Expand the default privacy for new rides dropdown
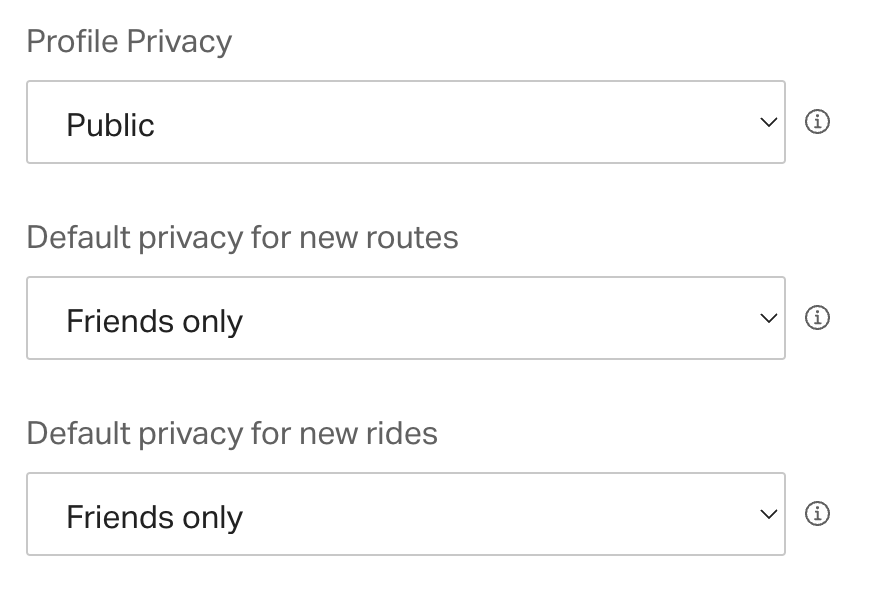 406,514
